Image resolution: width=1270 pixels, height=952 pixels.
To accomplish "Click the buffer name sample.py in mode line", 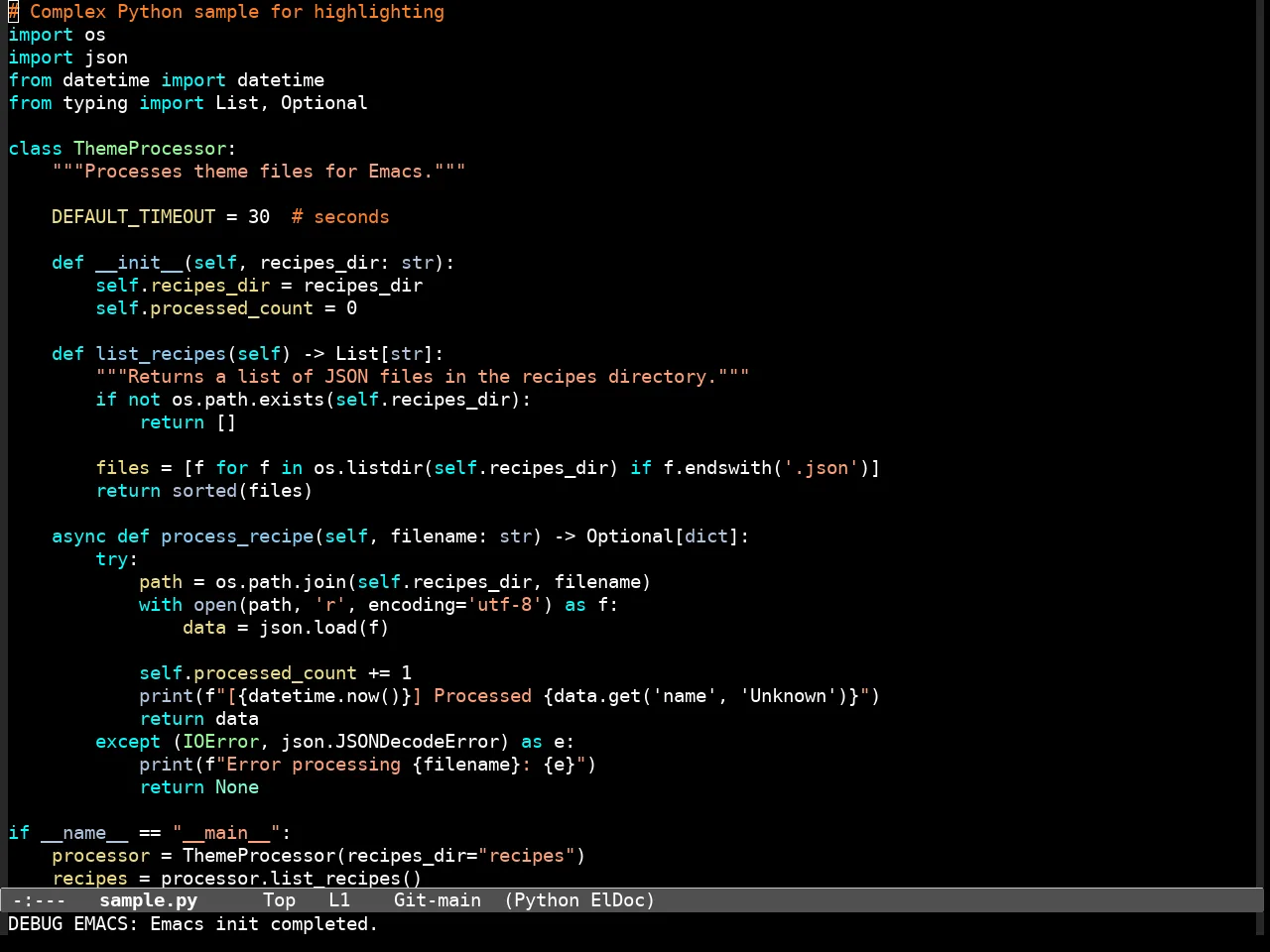I will click(x=149, y=900).
